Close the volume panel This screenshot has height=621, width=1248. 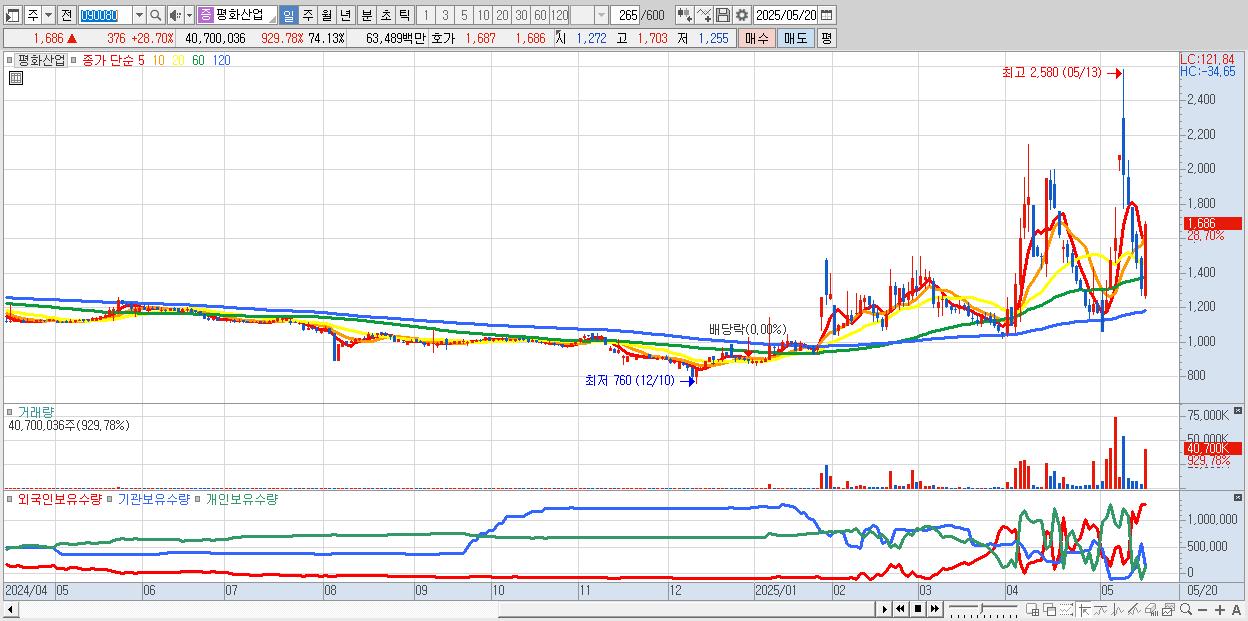click(1237, 411)
